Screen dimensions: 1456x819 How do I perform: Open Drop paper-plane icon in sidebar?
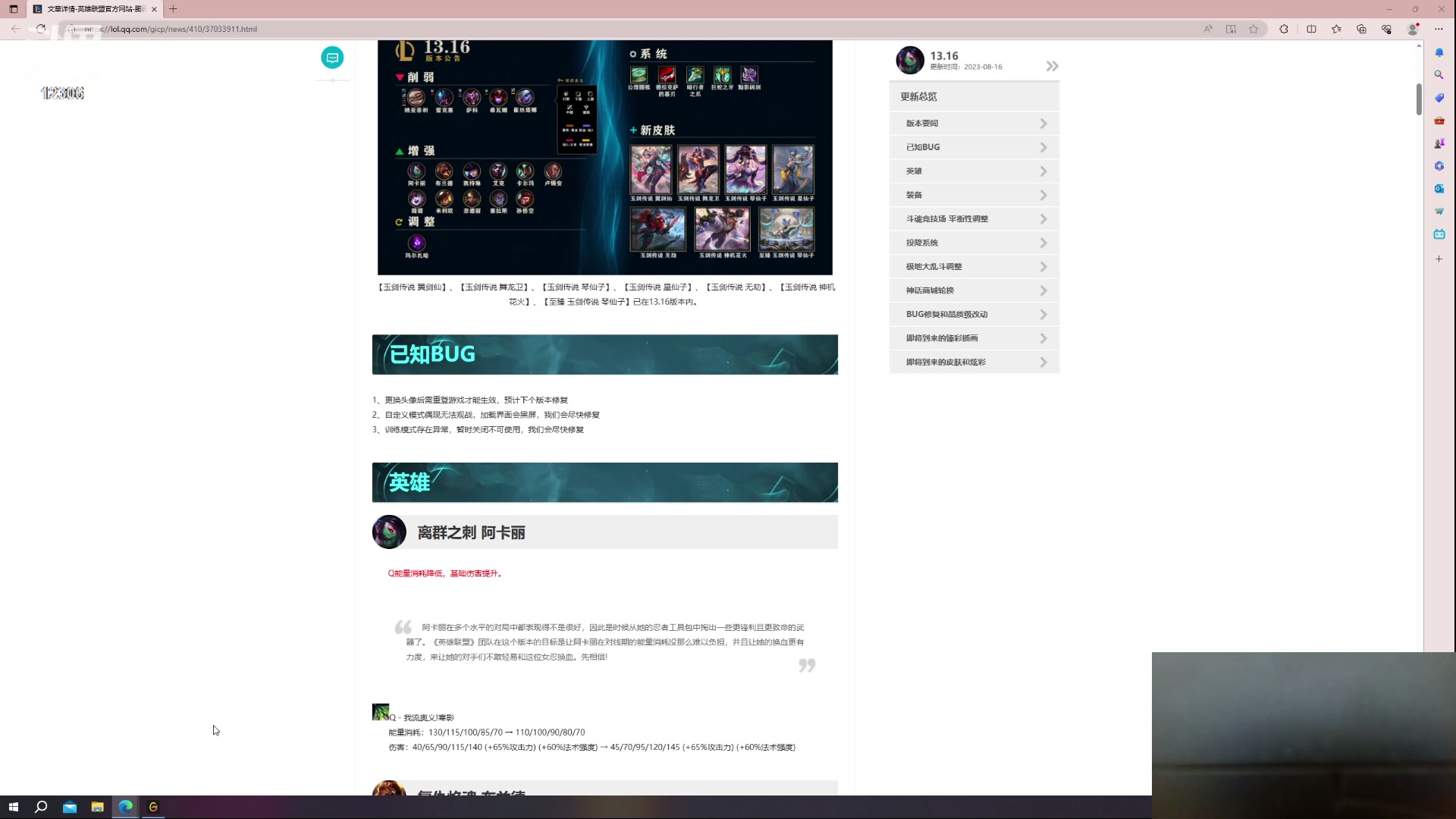[x=1439, y=212]
